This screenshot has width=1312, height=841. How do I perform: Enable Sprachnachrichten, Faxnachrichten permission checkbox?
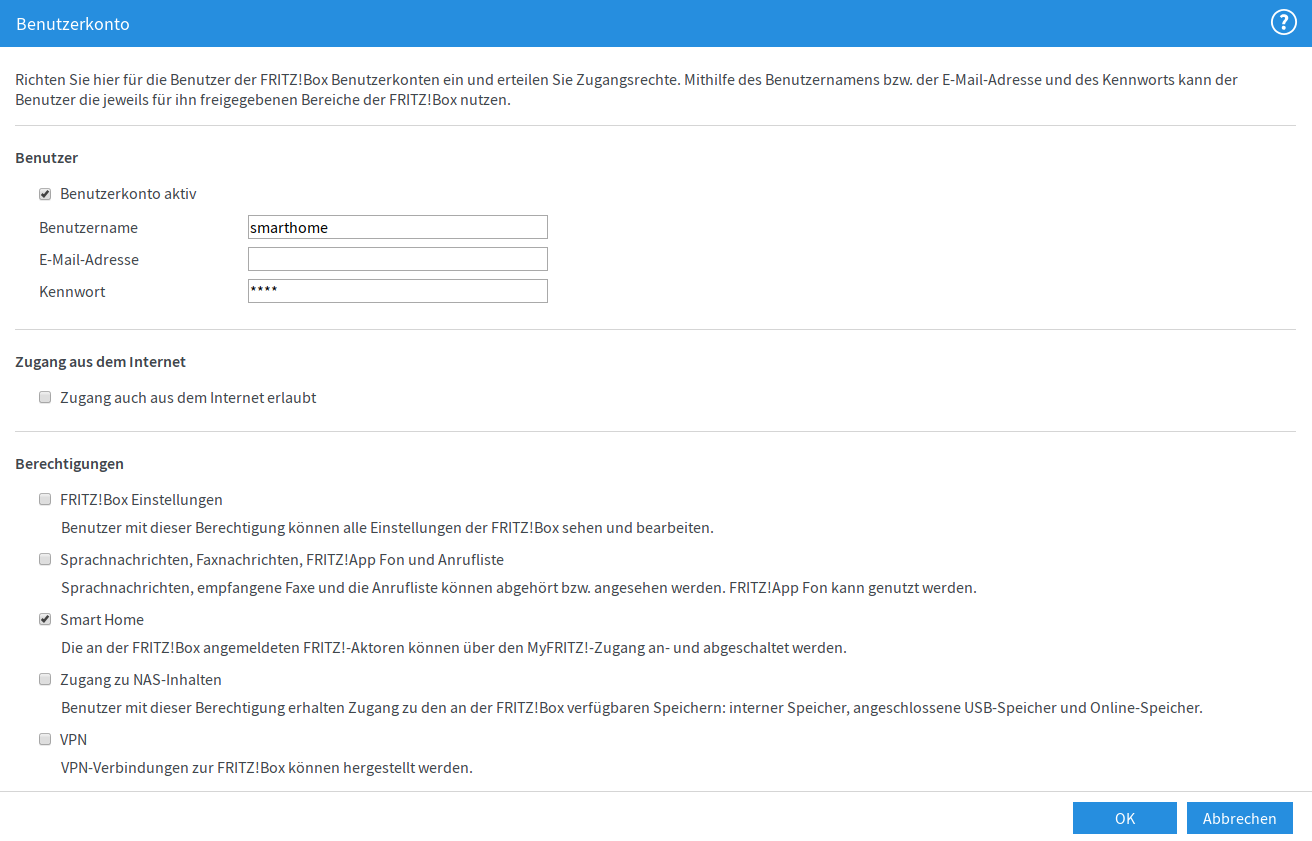[45, 559]
